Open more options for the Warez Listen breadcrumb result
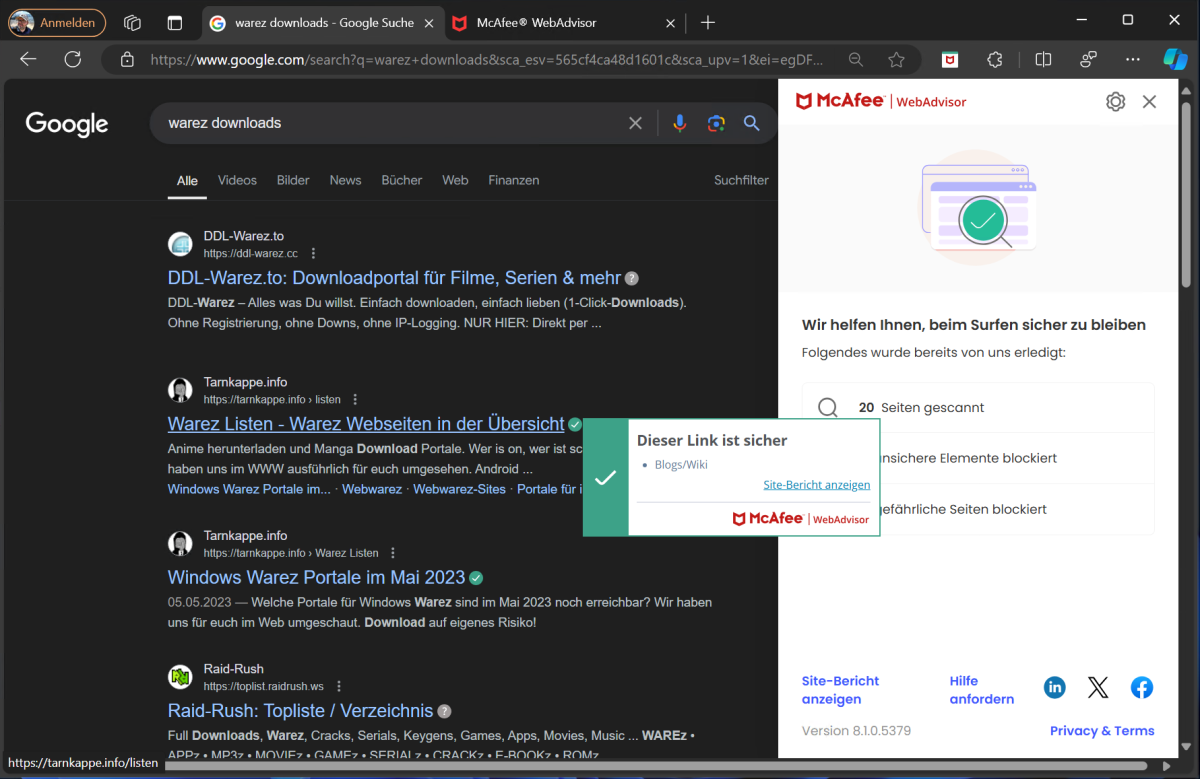This screenshot has width=1200, height=779. click(x=393, y=553)
